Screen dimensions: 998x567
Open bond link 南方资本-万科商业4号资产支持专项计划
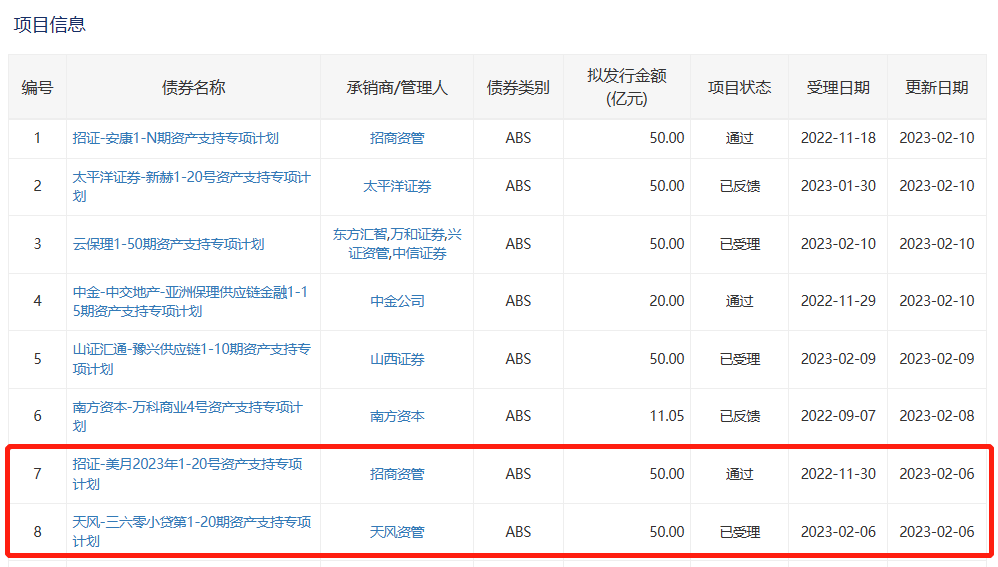[188, 416]
